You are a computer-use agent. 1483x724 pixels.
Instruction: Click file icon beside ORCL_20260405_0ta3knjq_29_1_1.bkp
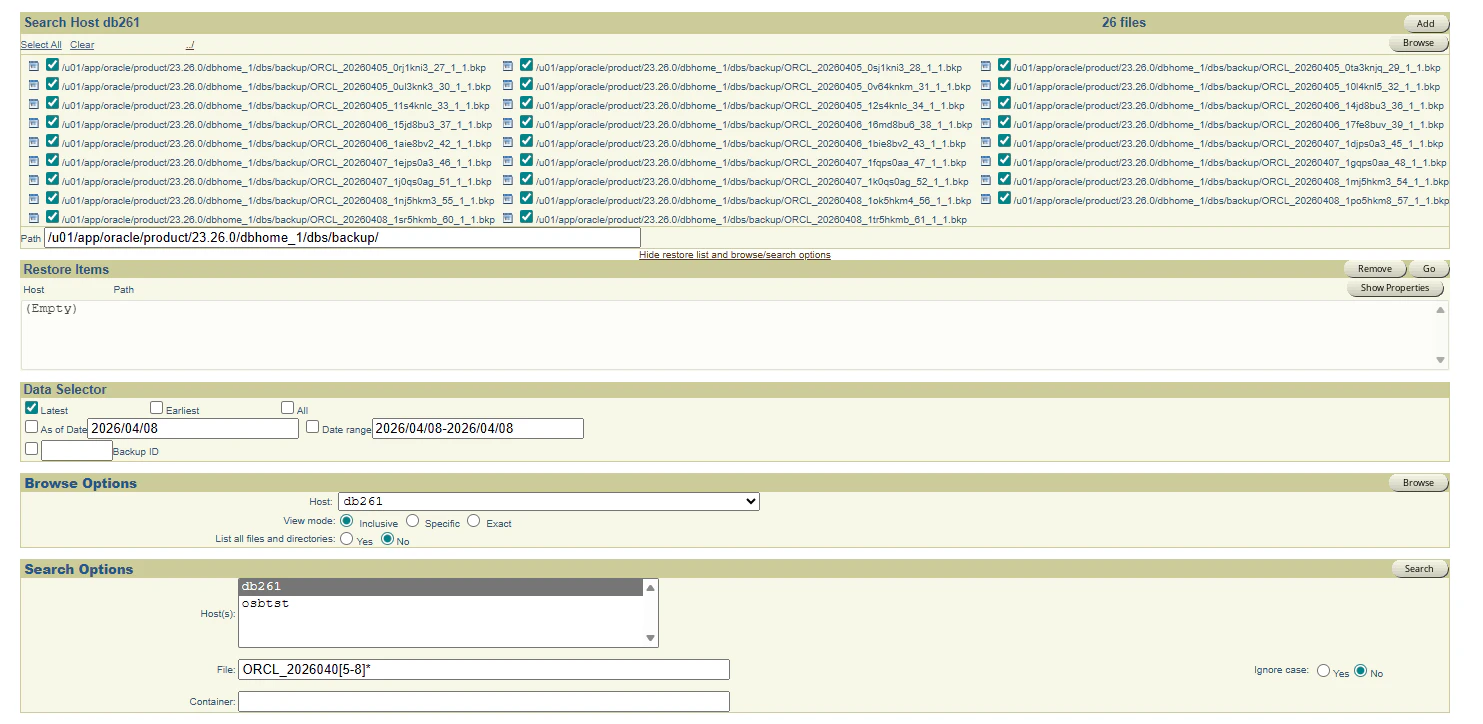point(986,66)
